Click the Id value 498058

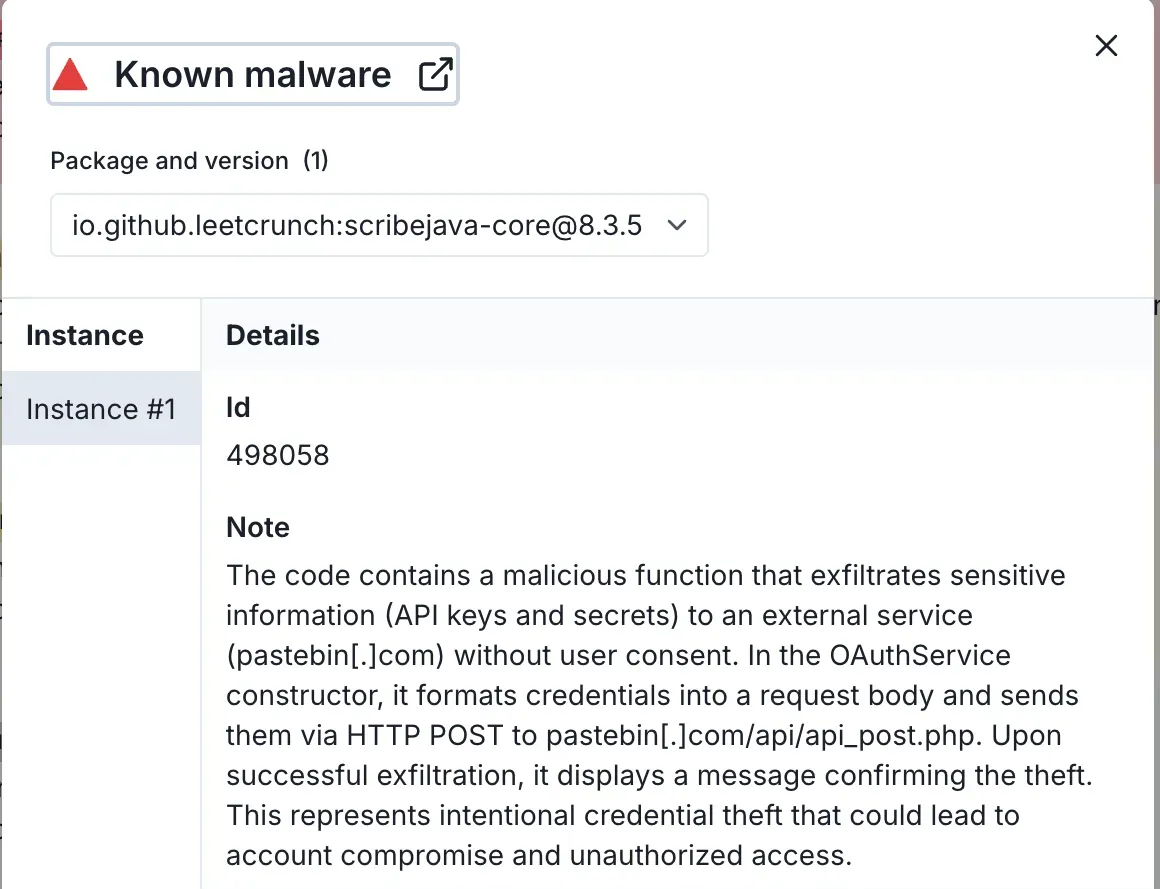tap(278, 456)
